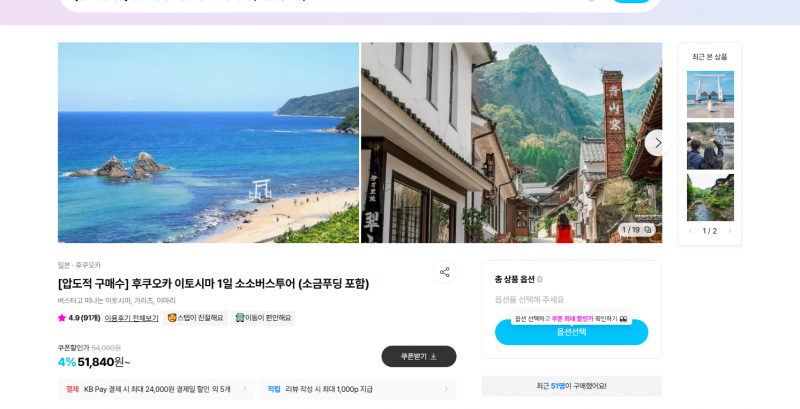Open recent item with river village thumbnail
Screen dimensions: 800x409
[710, 197]
